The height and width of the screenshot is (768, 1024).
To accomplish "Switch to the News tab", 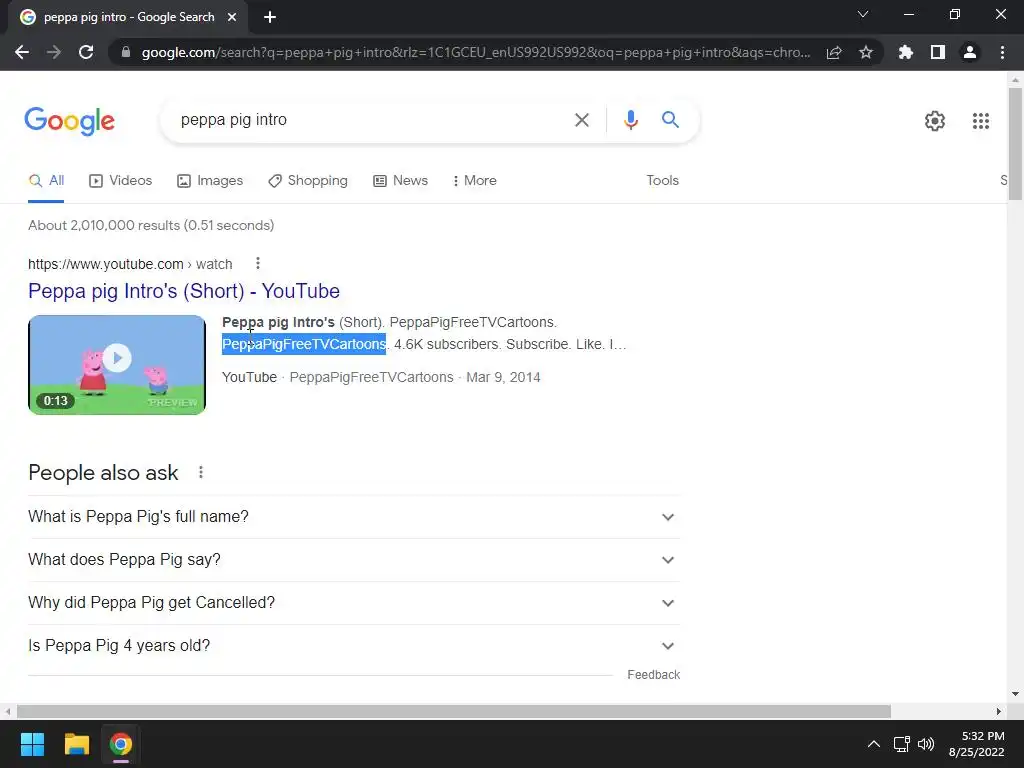I will point(400,181).
